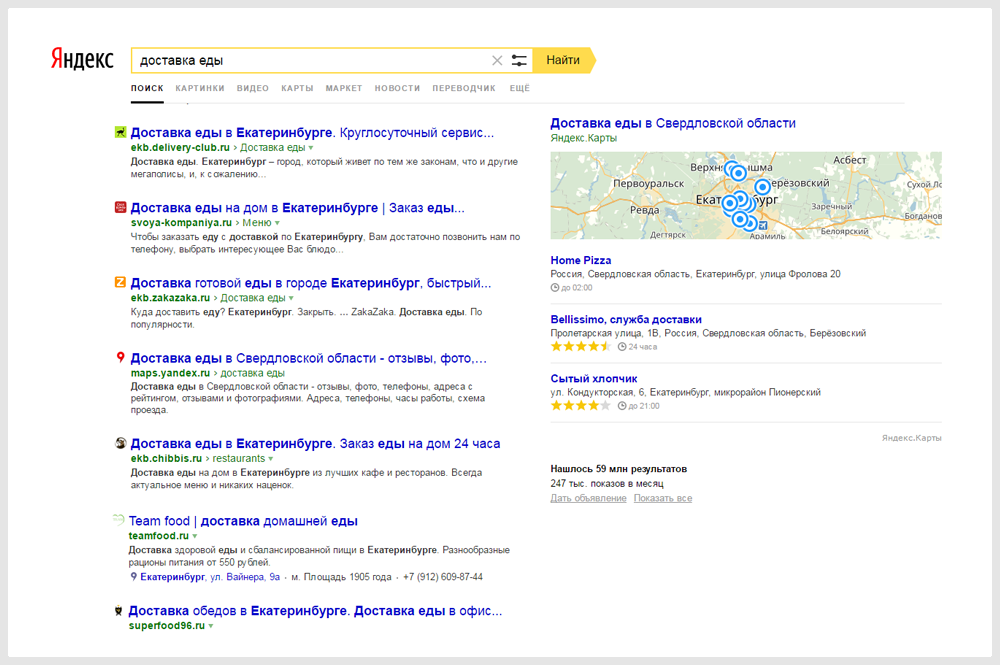Open Заказ еды на дом 24 часа result
1000x665 pixels.
(x=315, y=444)
